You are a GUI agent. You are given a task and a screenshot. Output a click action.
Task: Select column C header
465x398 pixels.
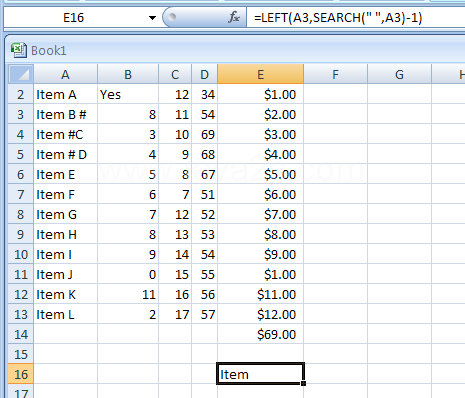(175, 74)
